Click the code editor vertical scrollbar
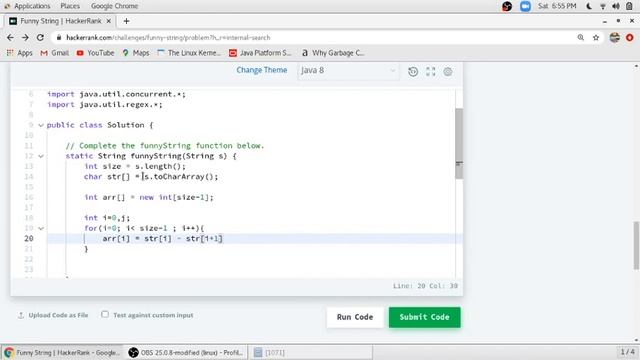The width and height of the screenshot is (640, 360). click(x=459, y=143)
